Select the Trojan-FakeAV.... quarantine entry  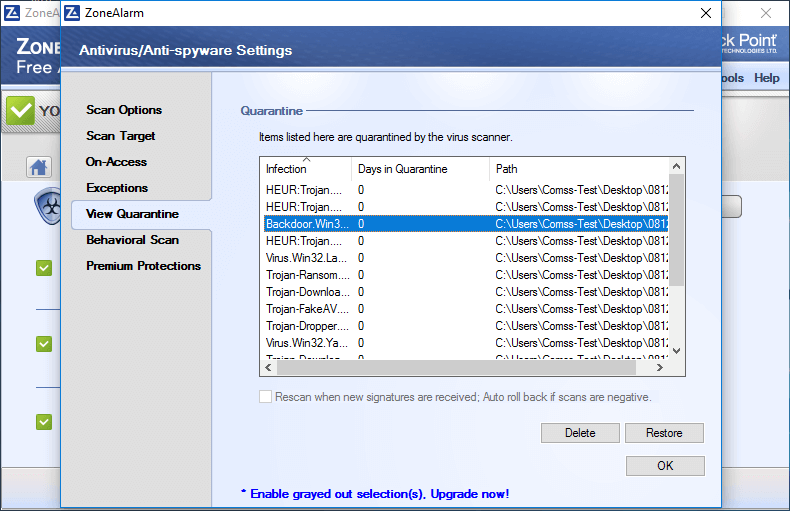click(465, 309)
